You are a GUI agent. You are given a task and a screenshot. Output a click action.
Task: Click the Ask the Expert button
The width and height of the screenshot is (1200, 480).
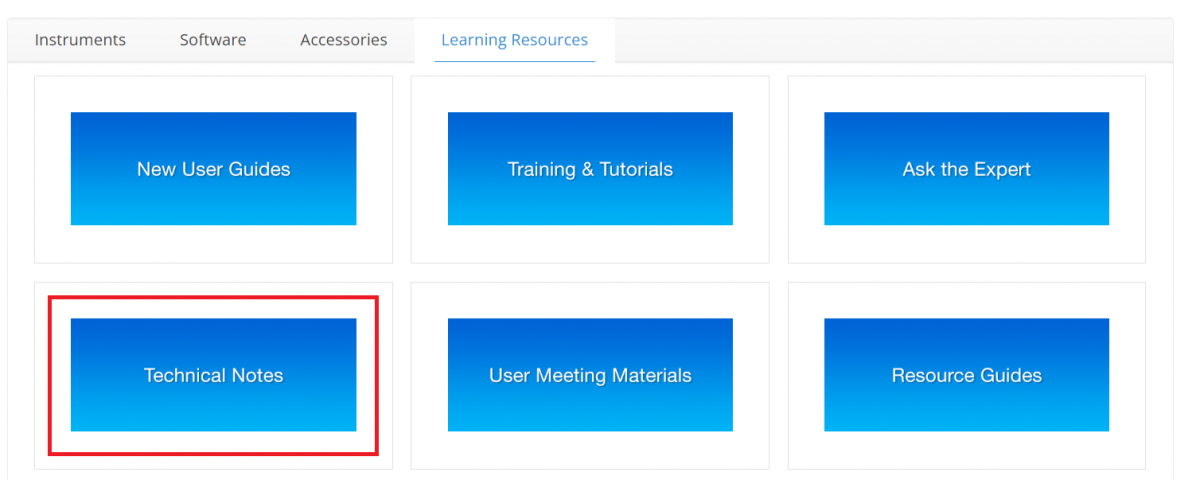pos(966,168)
